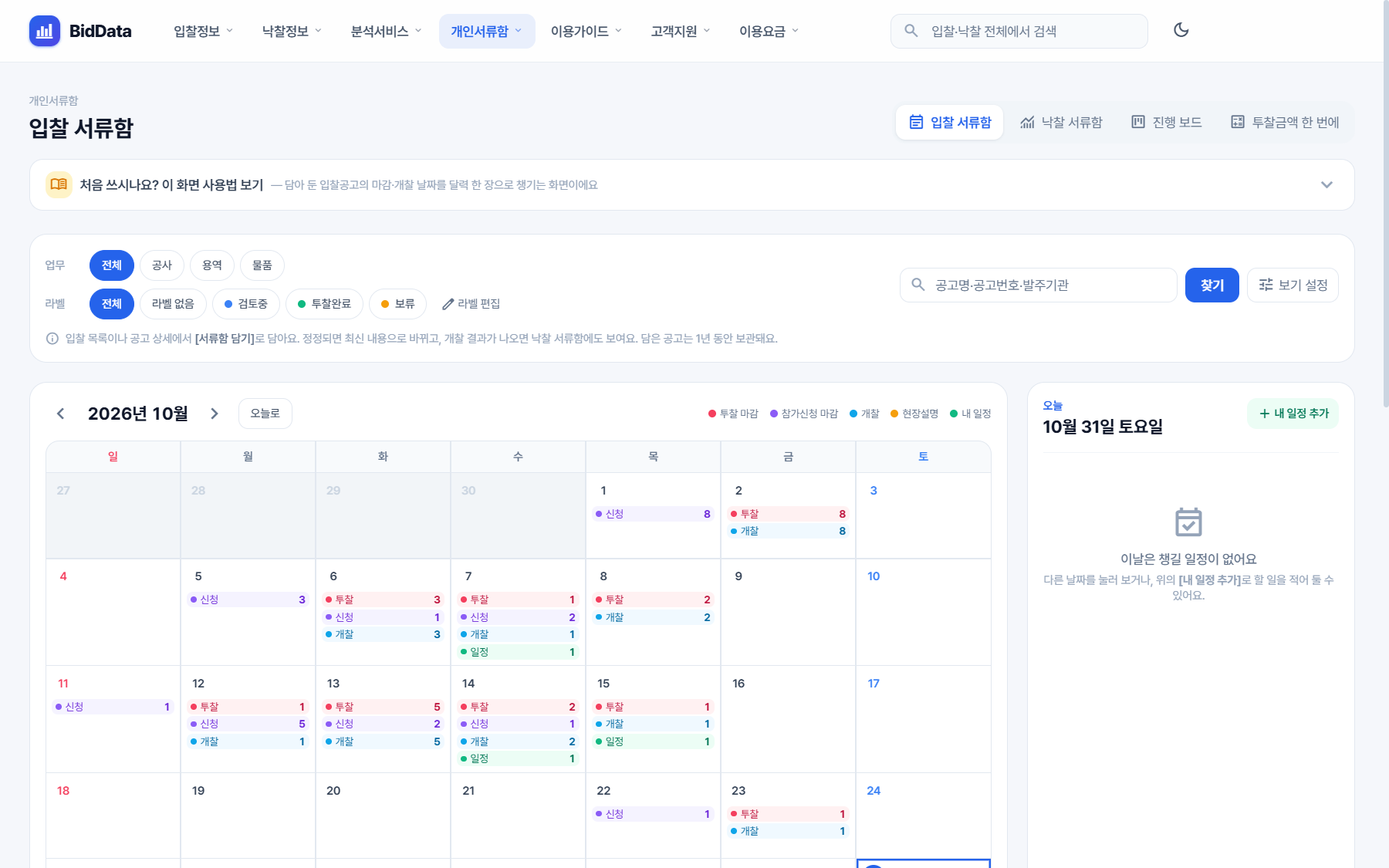Filter by 라벨 없음 chip

[173, 304]
